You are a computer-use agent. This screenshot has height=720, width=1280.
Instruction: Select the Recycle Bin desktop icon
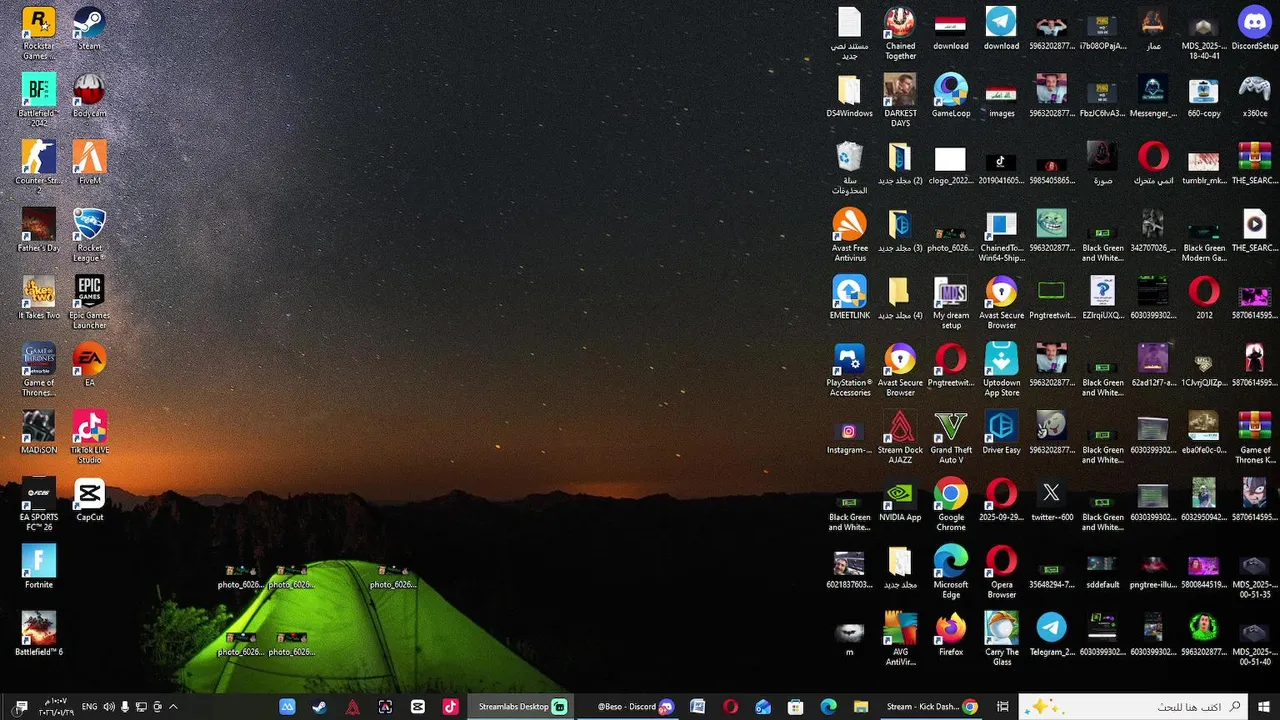849,168
